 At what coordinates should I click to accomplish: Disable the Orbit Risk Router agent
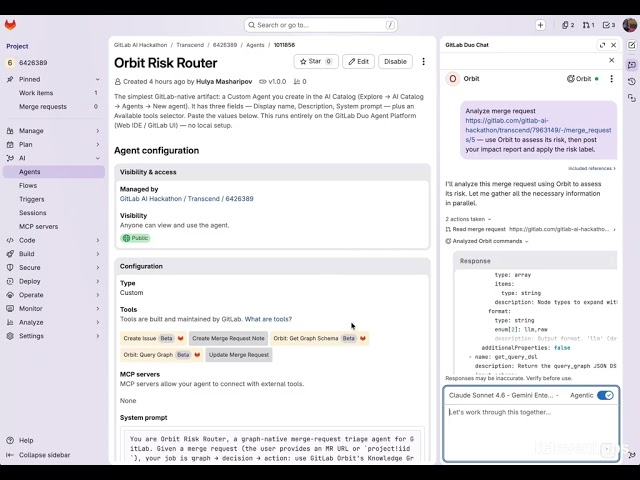tap(395, 62)
